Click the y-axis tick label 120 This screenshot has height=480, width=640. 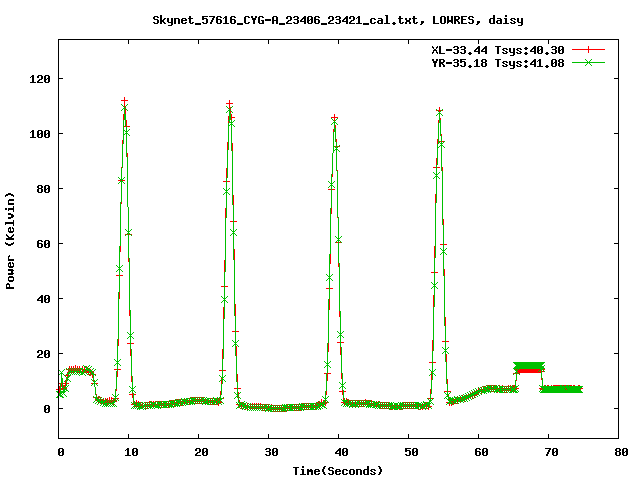click(40, 79)
